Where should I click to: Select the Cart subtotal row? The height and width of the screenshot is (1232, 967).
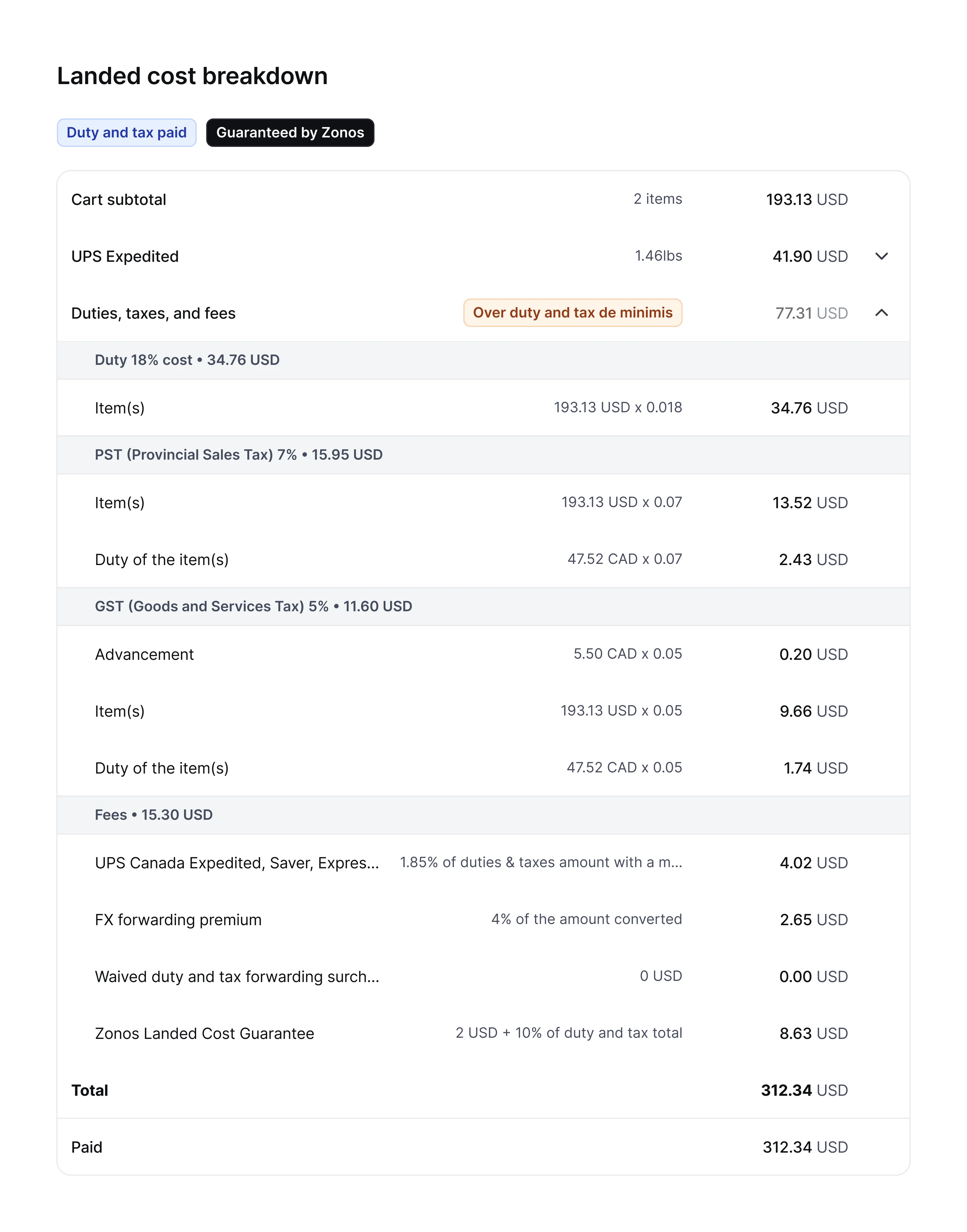(483, 199)
